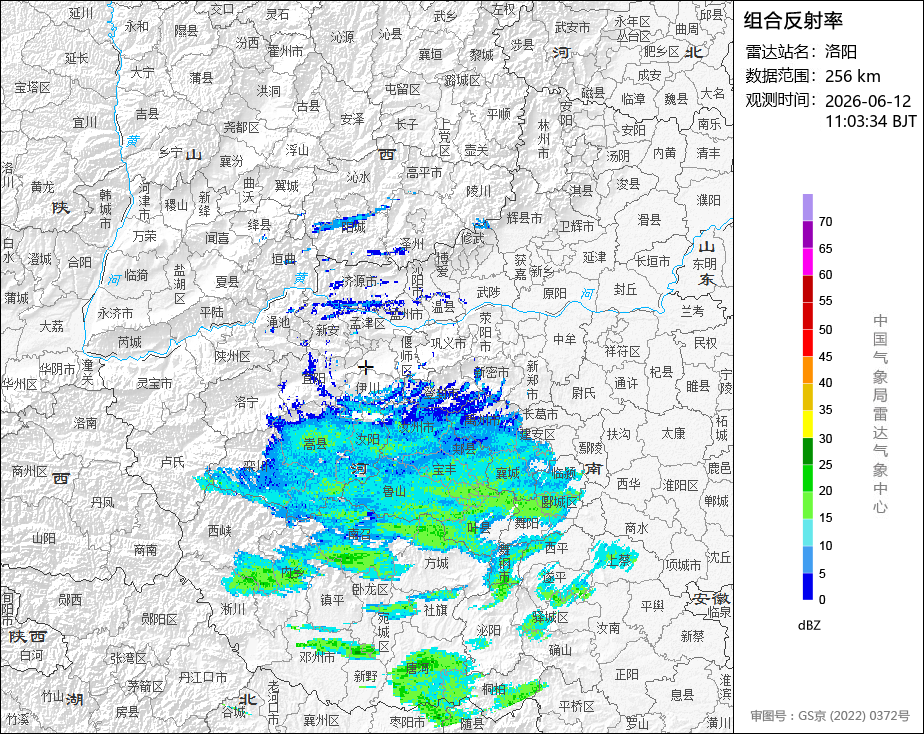Click the magenta 60-65 dBZ legend swatch
Viewport: 924px width, 734px height.
click(x=808, y=261)
